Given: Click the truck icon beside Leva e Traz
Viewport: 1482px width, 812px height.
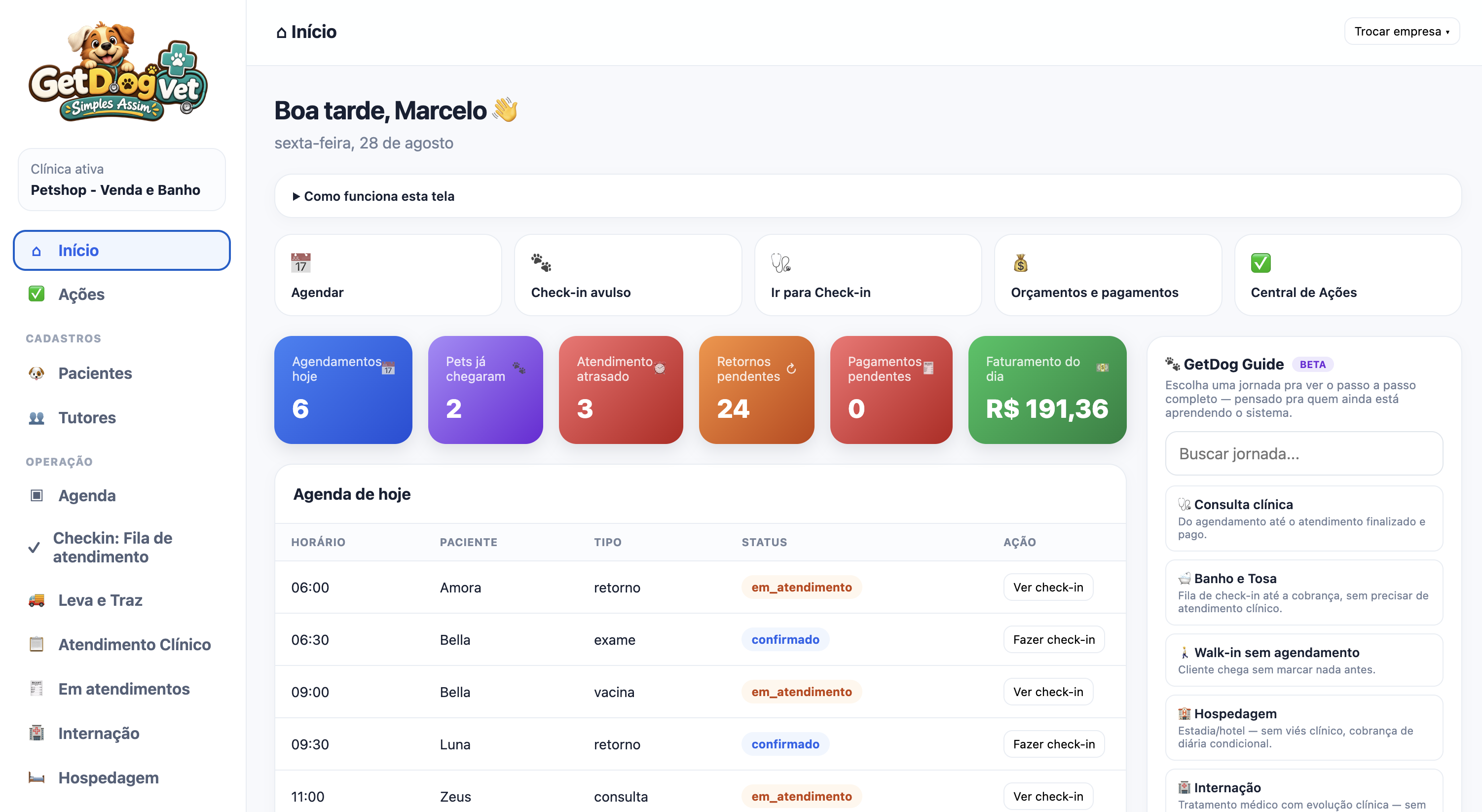Looking at the screenshot, I should pyautogui.click(x=36, y=600).
